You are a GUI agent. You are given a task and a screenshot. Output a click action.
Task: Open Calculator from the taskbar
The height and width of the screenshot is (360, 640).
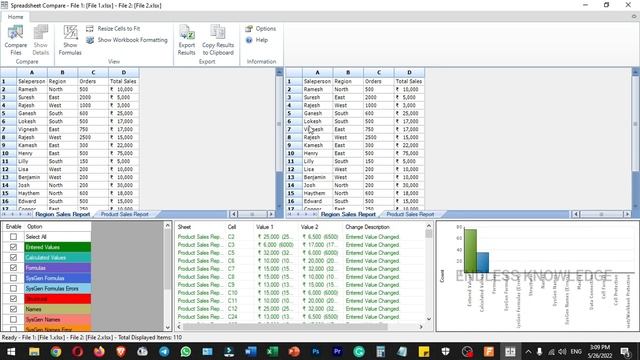tap(380, 351)
